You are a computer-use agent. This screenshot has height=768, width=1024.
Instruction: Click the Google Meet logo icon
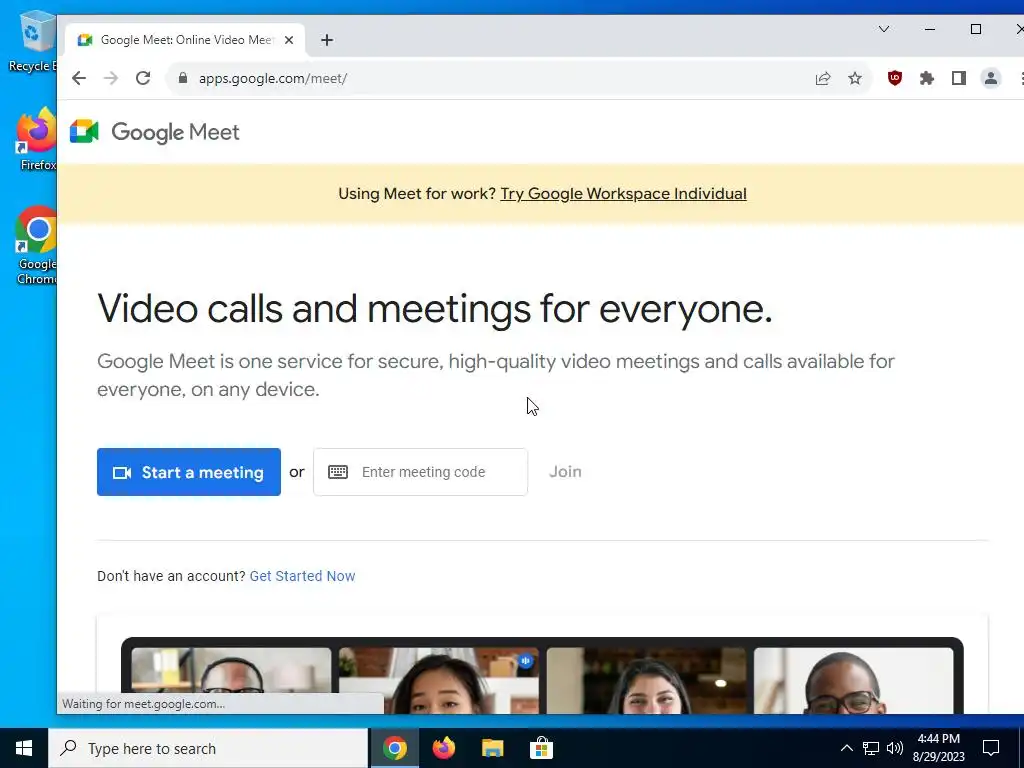(84, 132)
